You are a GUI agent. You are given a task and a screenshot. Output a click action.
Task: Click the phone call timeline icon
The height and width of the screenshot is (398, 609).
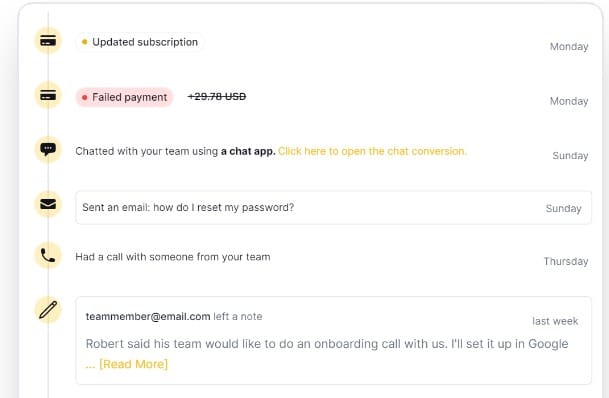[48, 256]
